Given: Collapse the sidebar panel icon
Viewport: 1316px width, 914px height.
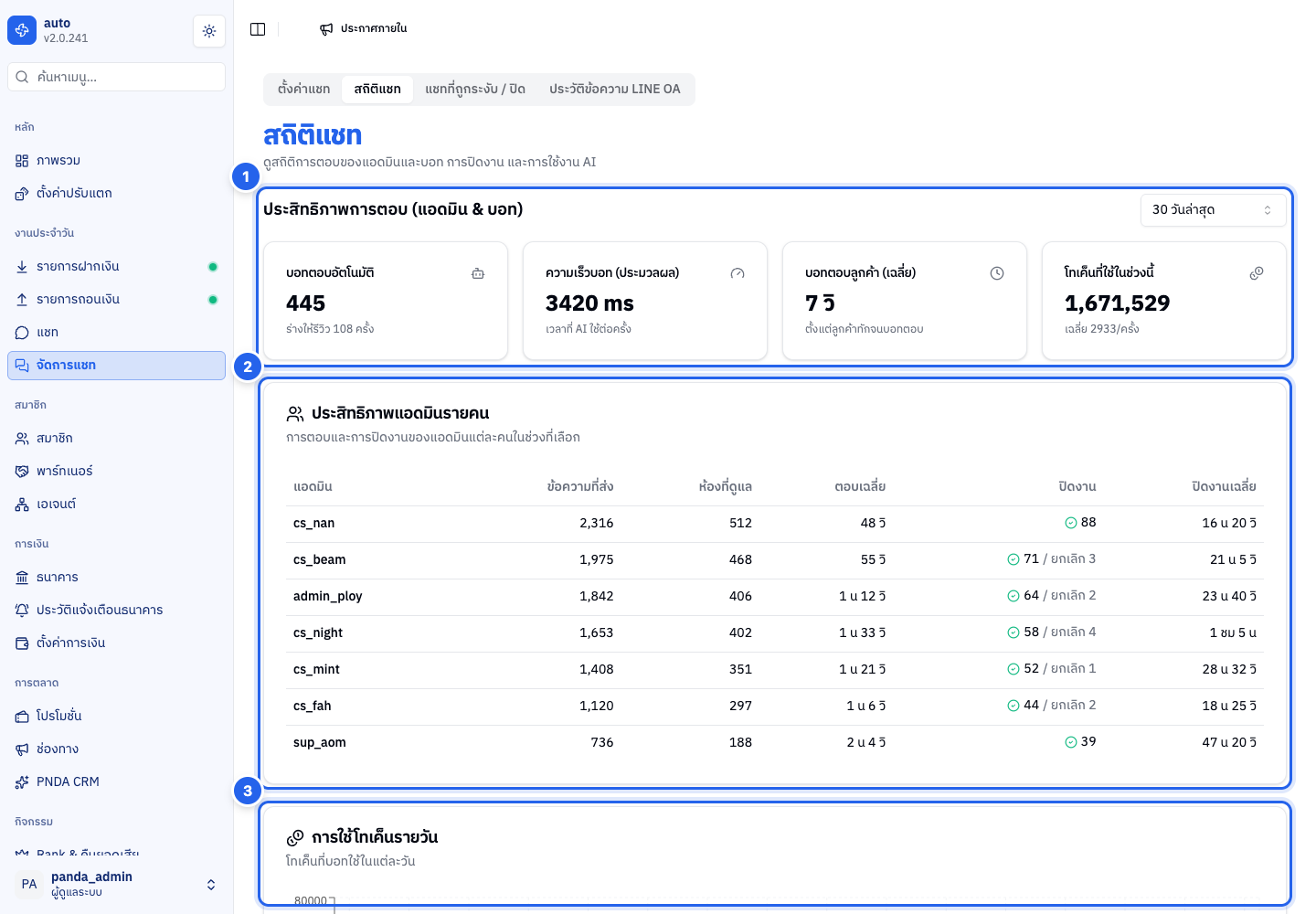Looking at the screenshot, I should (258, 29).
